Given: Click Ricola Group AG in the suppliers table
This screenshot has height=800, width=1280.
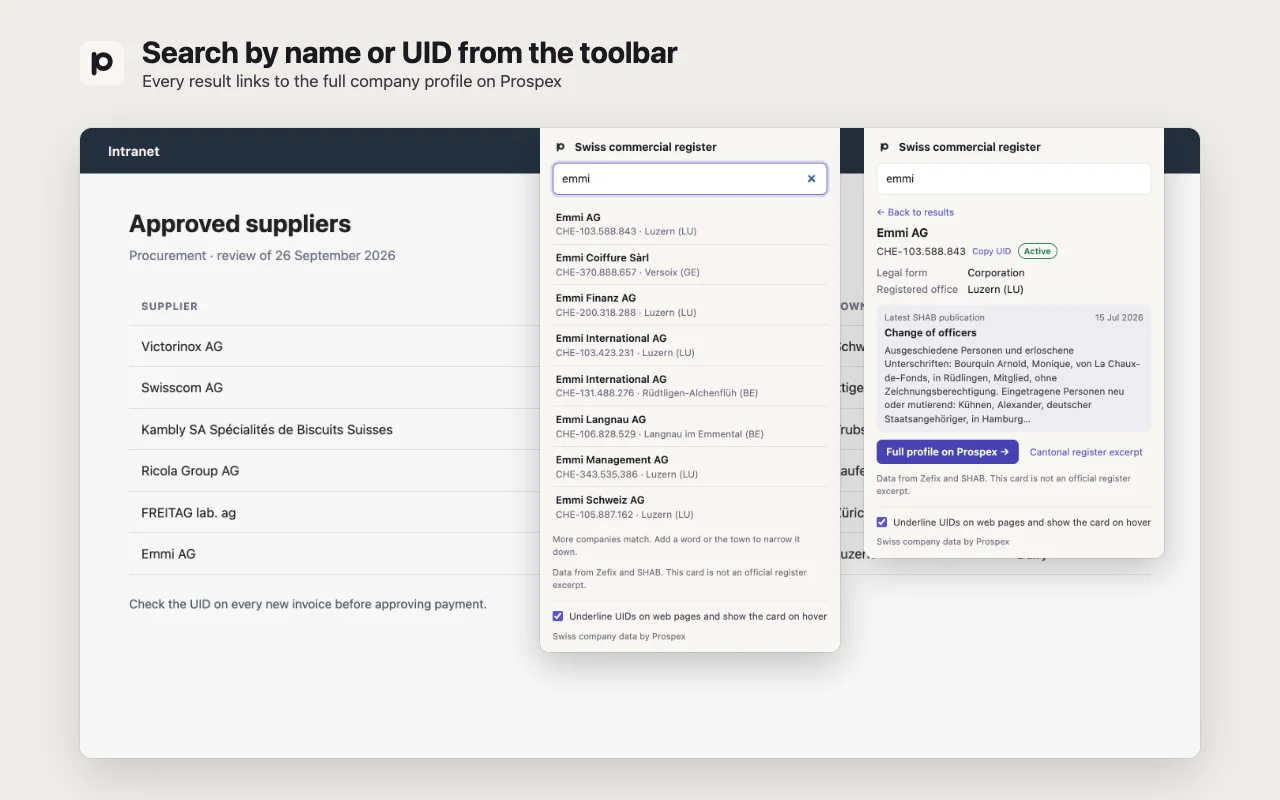Looking at the screenshot, I should pyautogui.click(x=190, y=471).
